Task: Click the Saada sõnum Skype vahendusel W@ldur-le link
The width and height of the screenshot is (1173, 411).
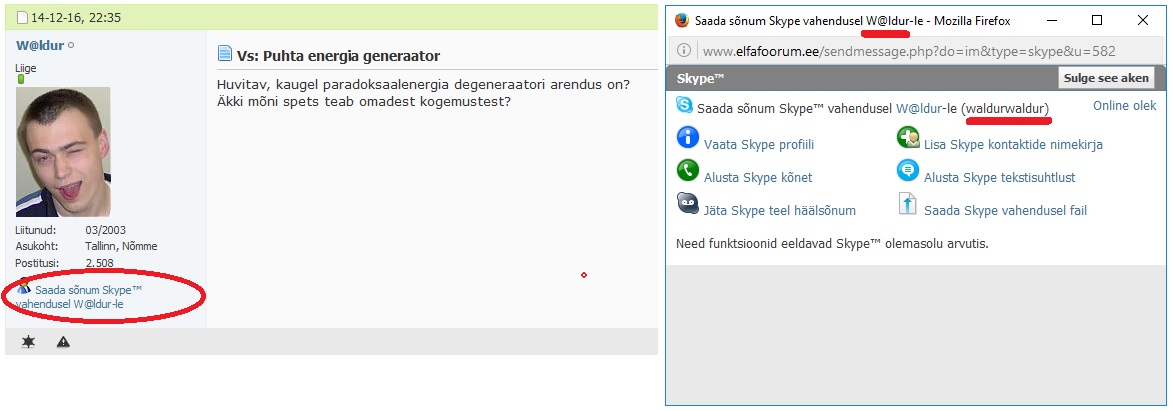Action: coord(79,296)
